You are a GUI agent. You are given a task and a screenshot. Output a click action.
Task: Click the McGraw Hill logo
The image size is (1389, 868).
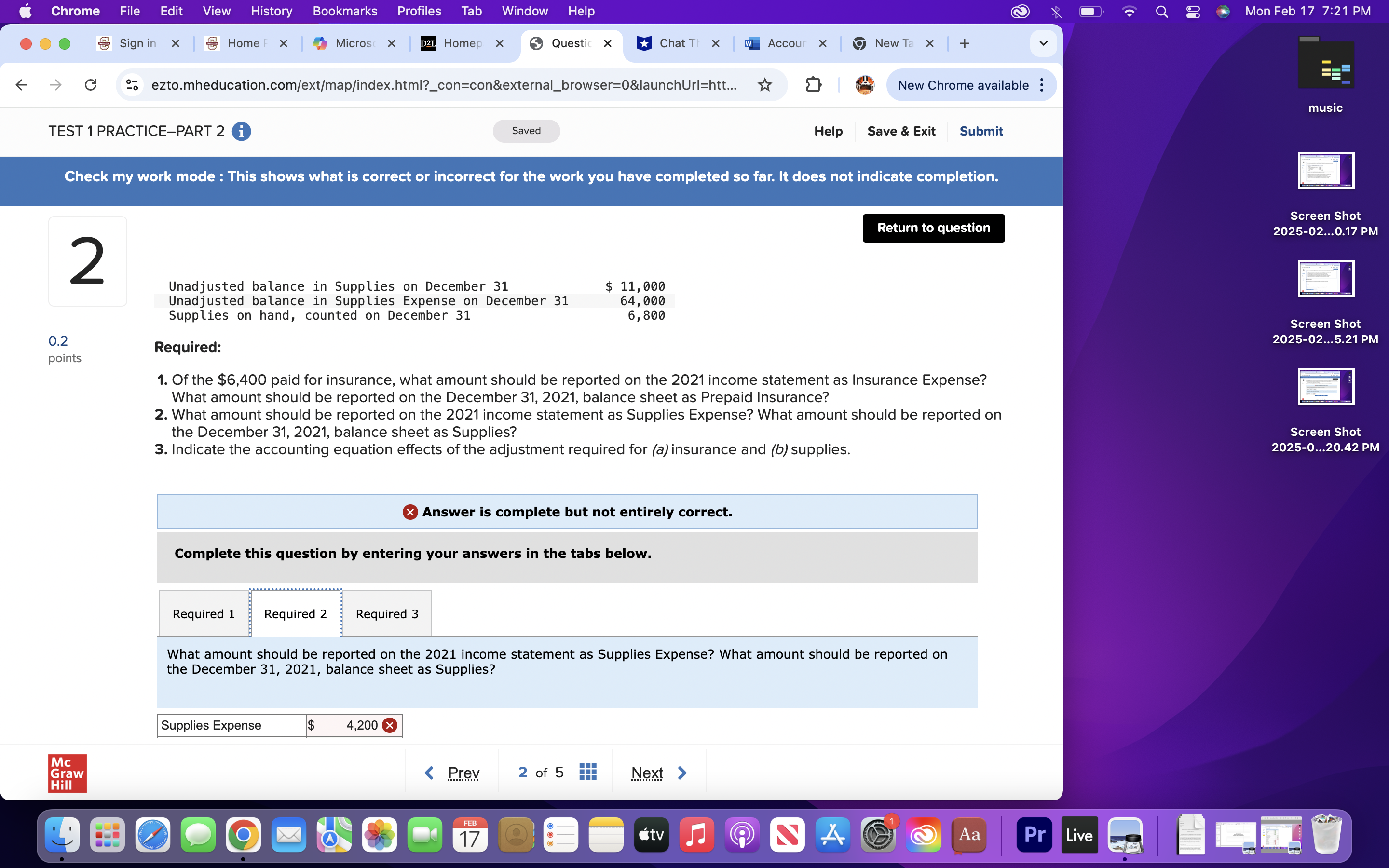[67, 773]
